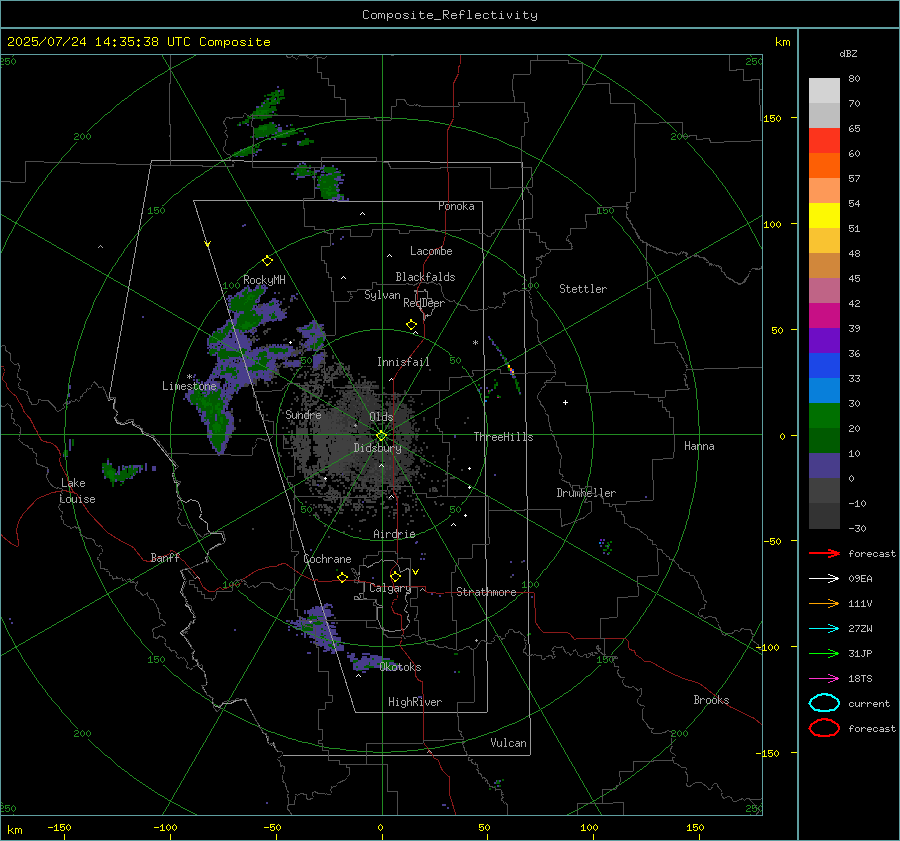Click the asterisk marker above Limestone
This screenshot has height=841, width=900.
(189, 377)
